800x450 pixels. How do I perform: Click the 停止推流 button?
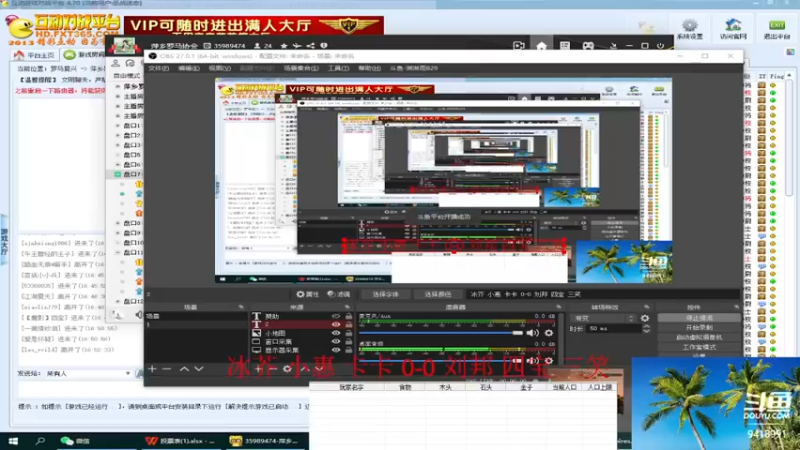coord(698,317)
